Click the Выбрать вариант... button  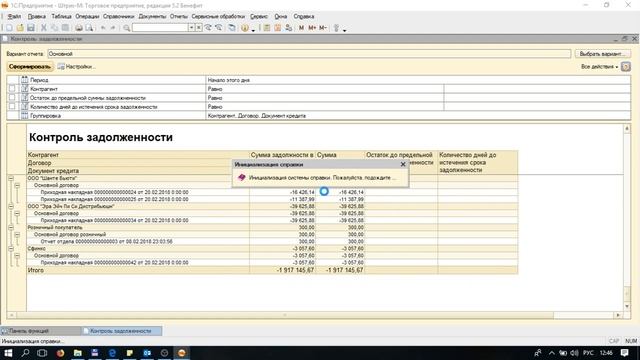click(602, 54)
